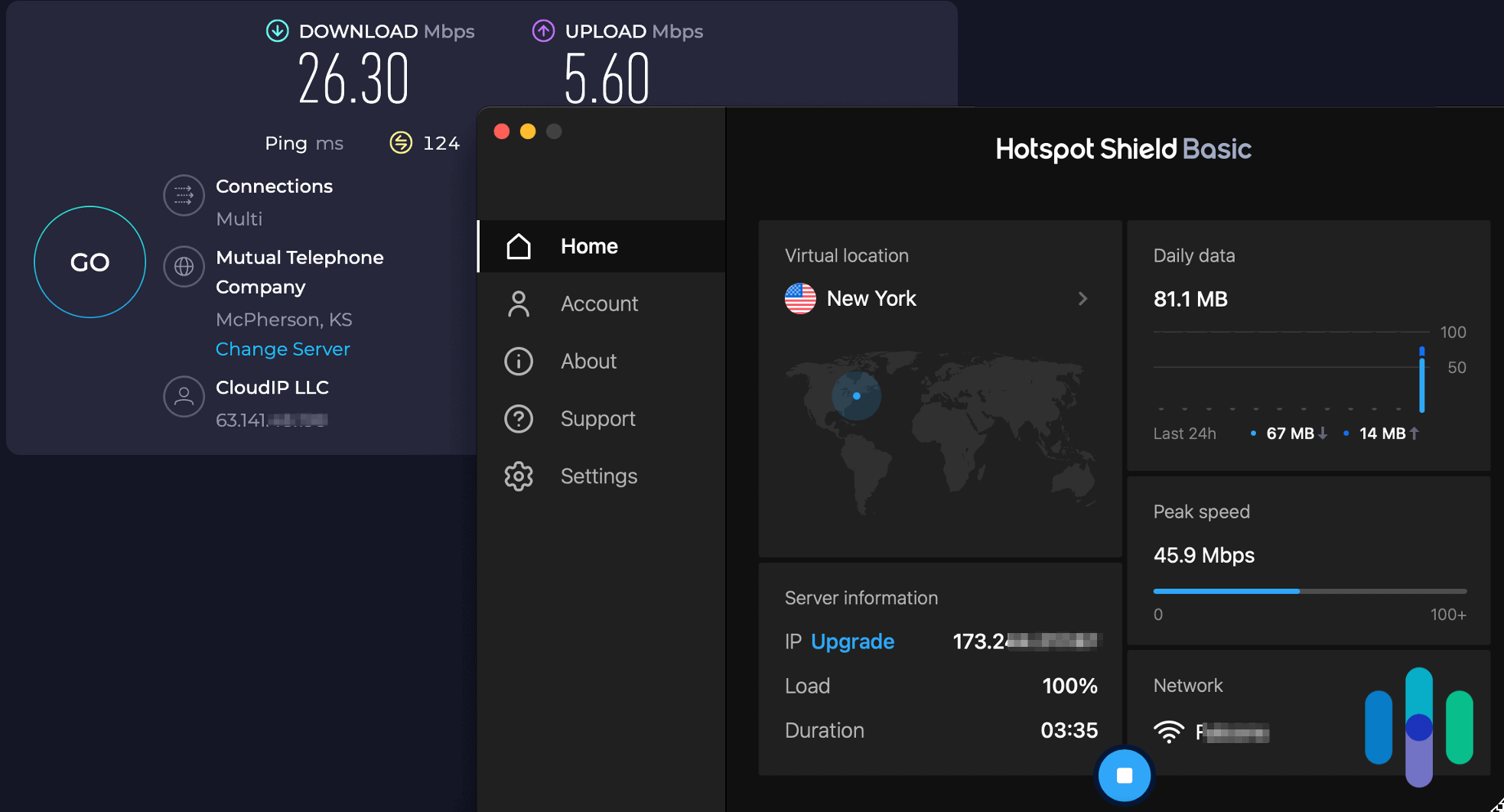Open the Settings menu entry
Image resolution: width=1504 pixels, height=812 pixels.
point(599,476)
